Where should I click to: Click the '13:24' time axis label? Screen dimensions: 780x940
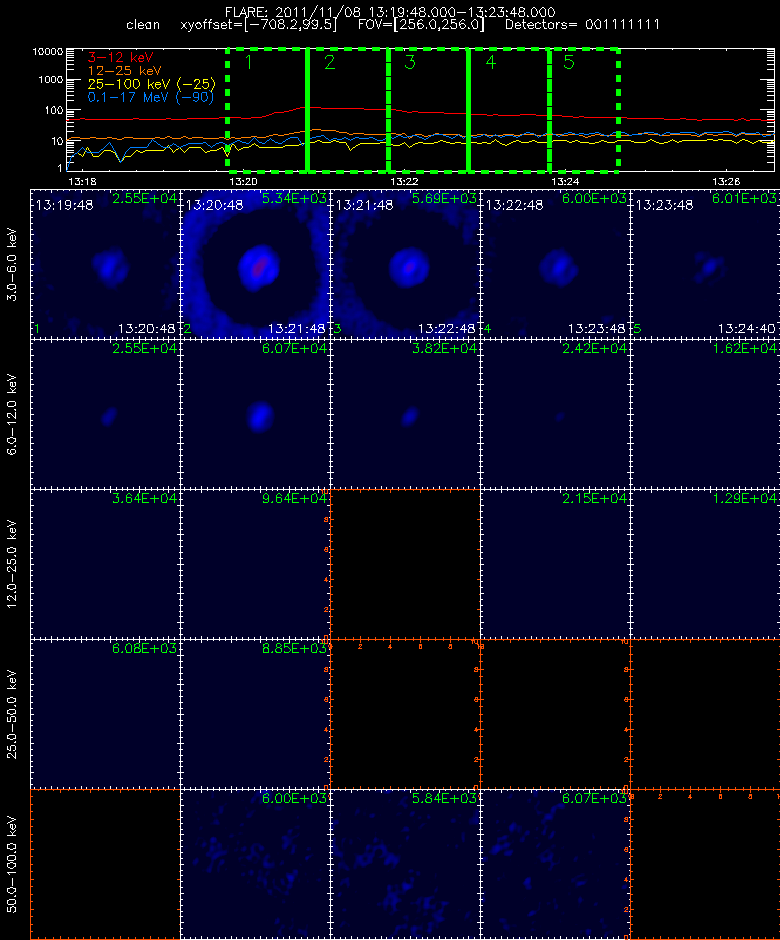tap(565, 181)
